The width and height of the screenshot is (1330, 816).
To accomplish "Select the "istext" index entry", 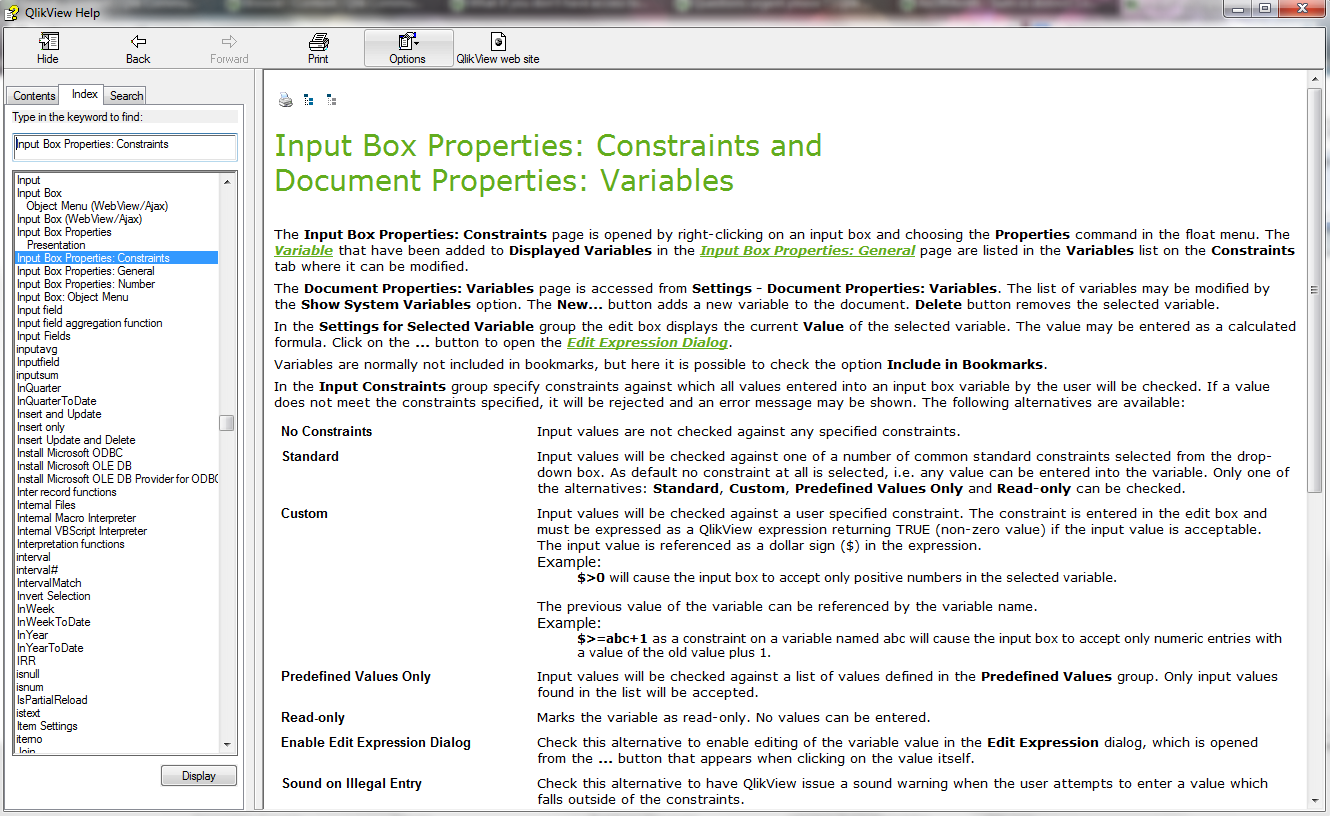I will click(28, 713).
